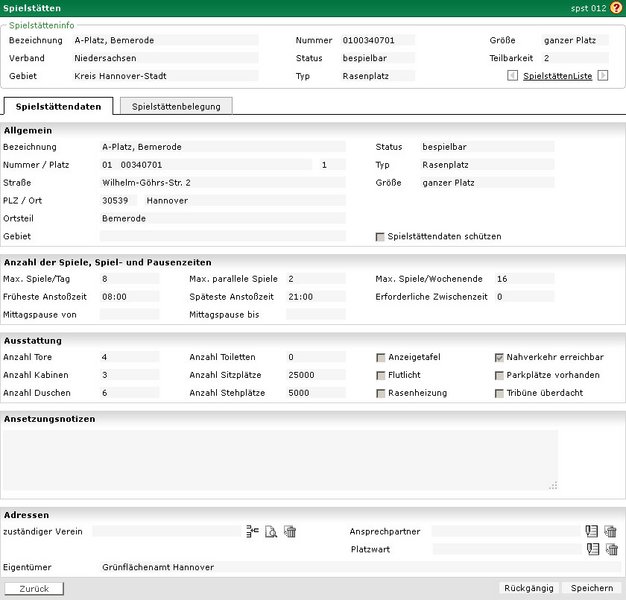Viewport: 626px width, 600px height.
Task: Open the help question mark icon
Action: pyautogui.click(x=616, y=7)
